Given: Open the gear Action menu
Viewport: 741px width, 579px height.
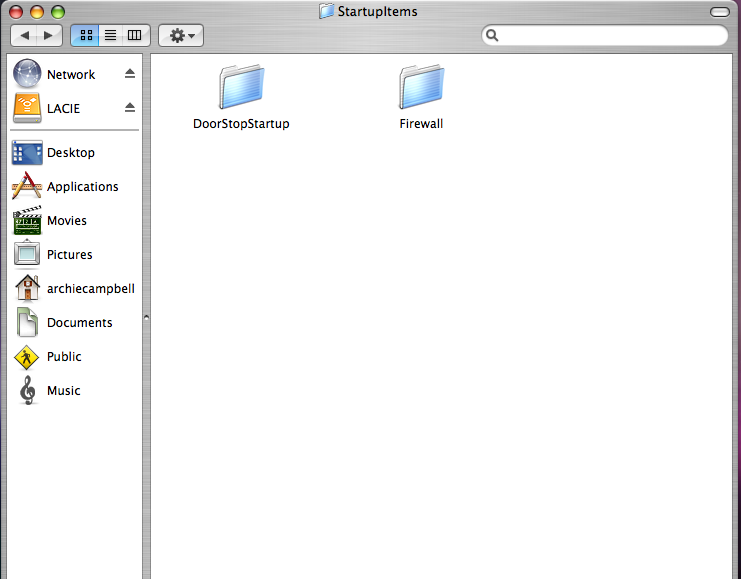Looking at the screenshot, I should [181, 35].
